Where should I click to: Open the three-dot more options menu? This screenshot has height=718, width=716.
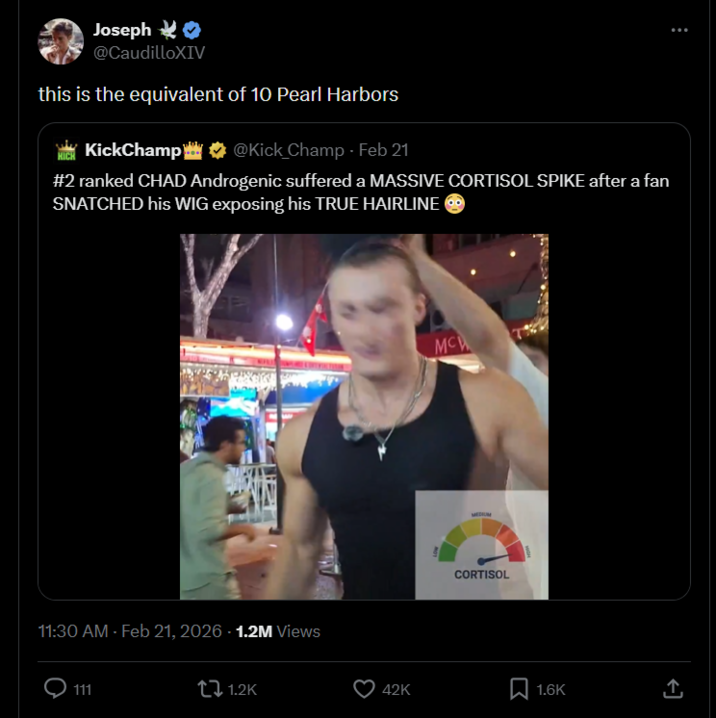tap(679, 30)
